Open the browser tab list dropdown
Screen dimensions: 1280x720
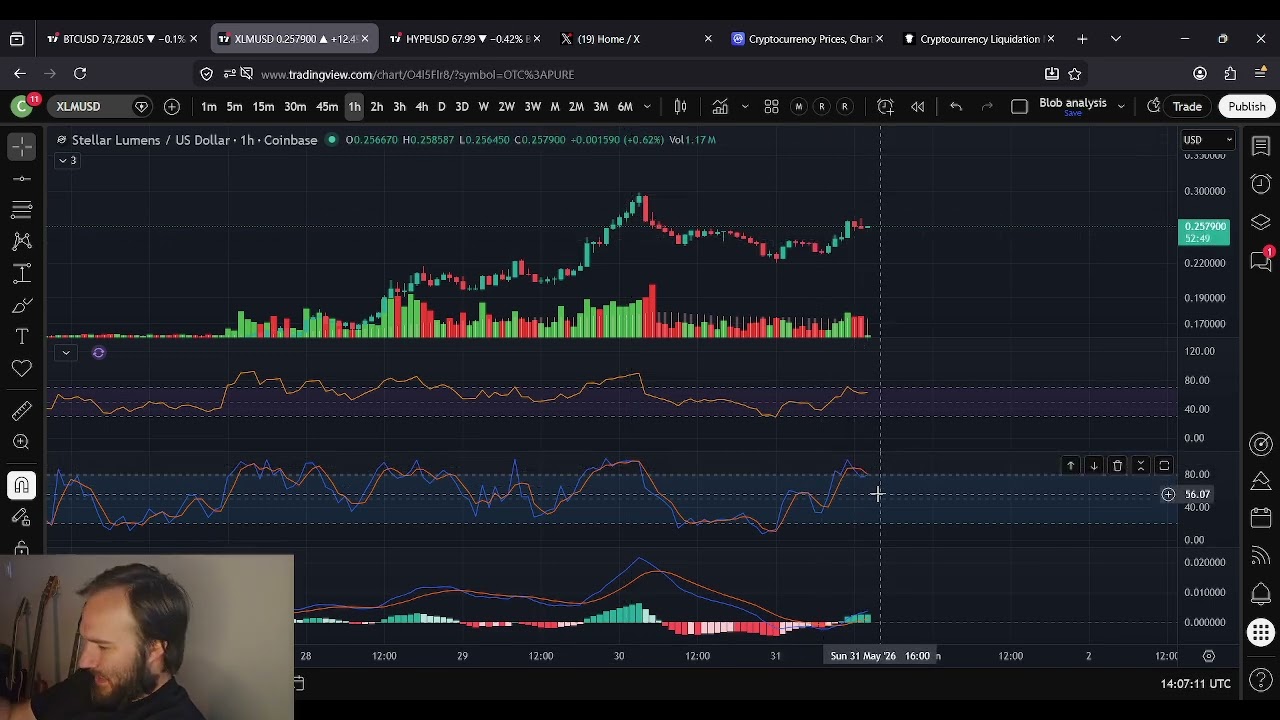[x=1115, y=39]
